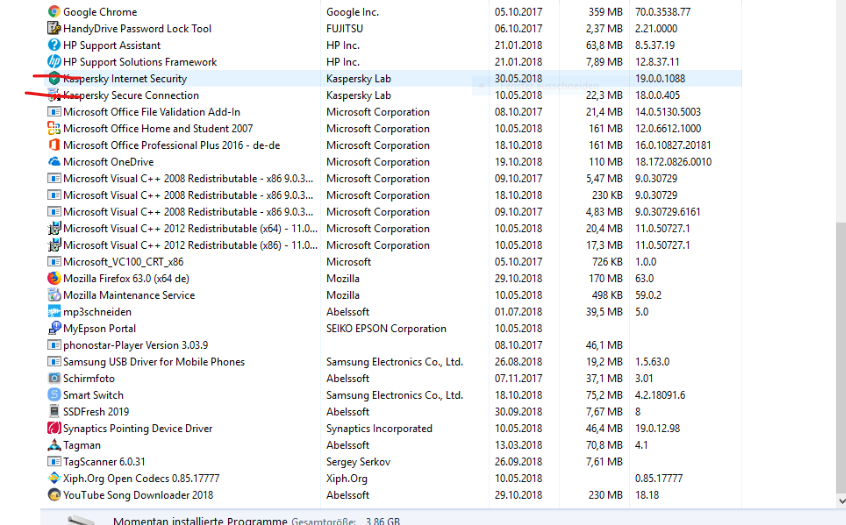
Task: Select the Smart Switch program name
Action: tap(93, 395)
